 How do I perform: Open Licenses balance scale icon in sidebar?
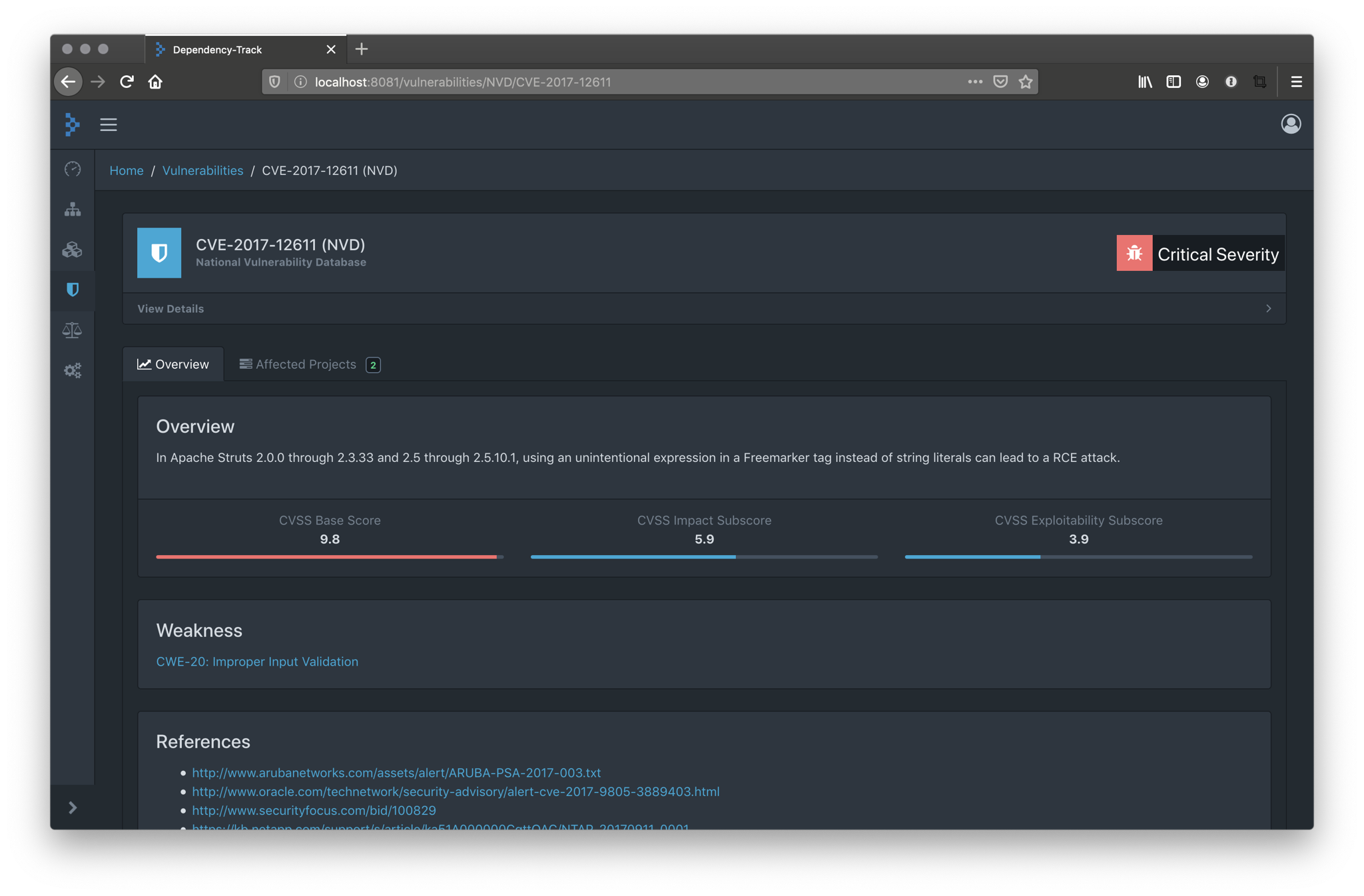(x=73, y=330)
